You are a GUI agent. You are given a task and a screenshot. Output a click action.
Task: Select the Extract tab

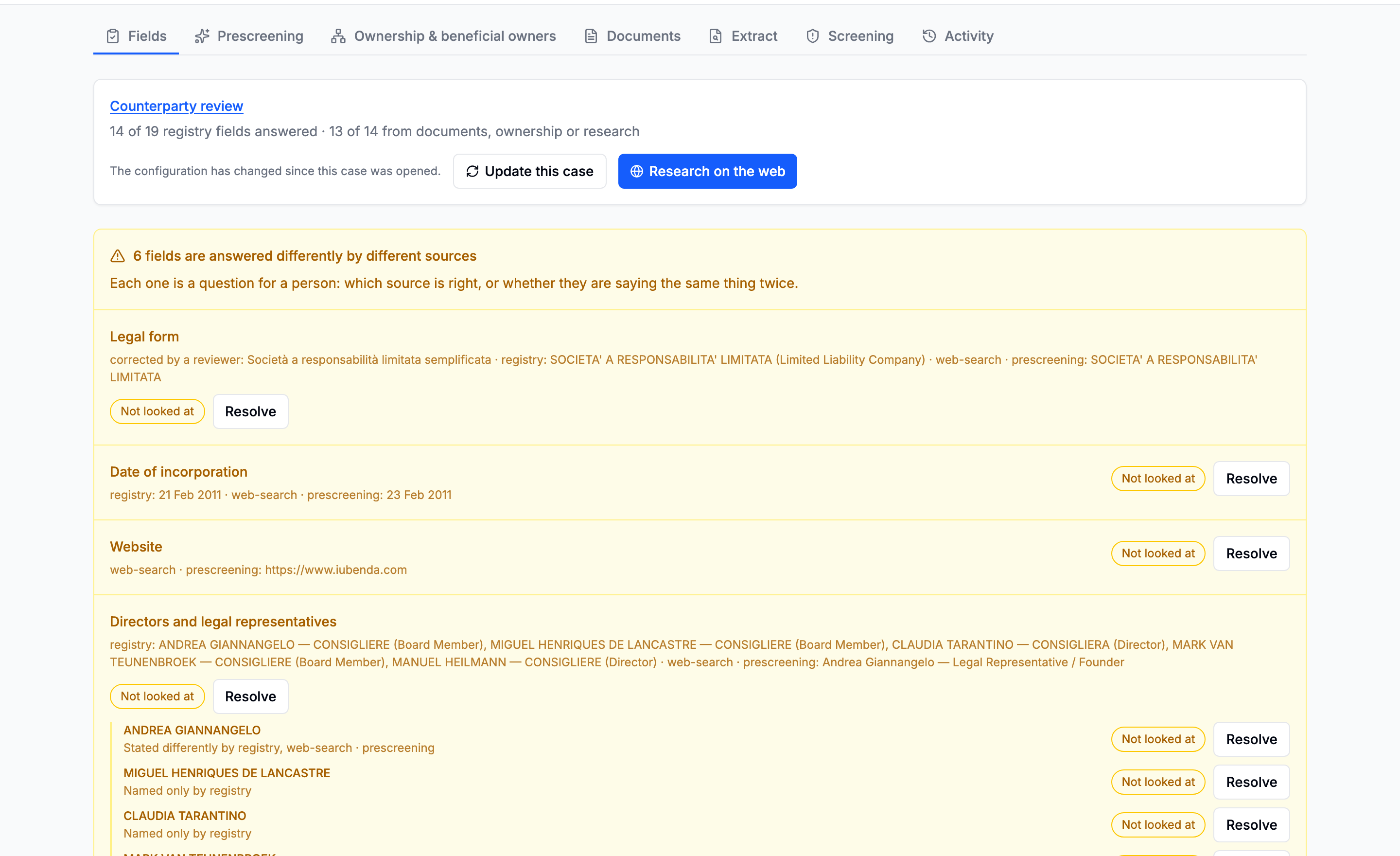[x=743, y=36]
